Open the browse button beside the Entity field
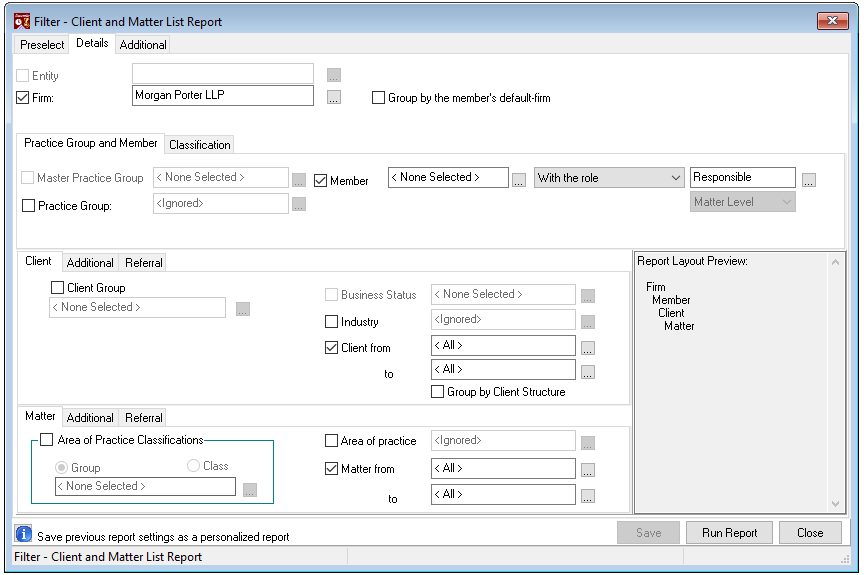Screen dimensions: 864x575 (333, 75)
